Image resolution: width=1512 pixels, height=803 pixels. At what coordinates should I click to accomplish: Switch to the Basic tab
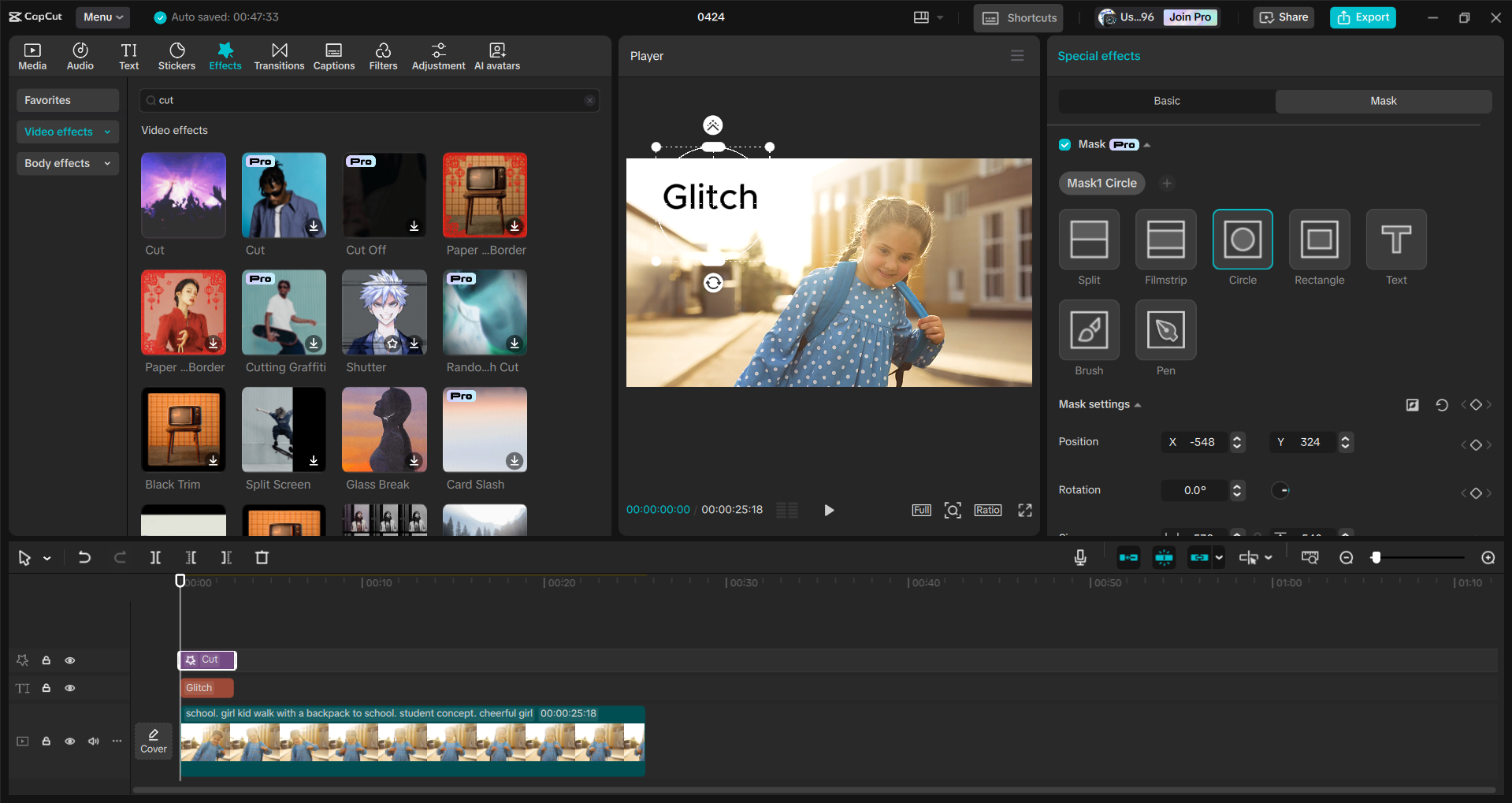[x=1166, y=101]
